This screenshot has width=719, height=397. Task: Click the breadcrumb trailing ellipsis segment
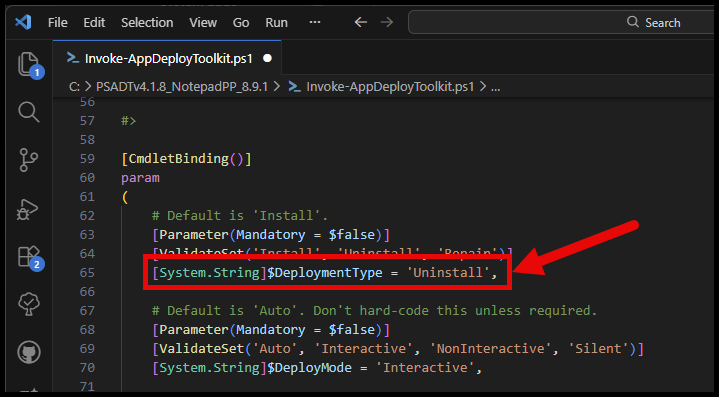pos(496,87)
